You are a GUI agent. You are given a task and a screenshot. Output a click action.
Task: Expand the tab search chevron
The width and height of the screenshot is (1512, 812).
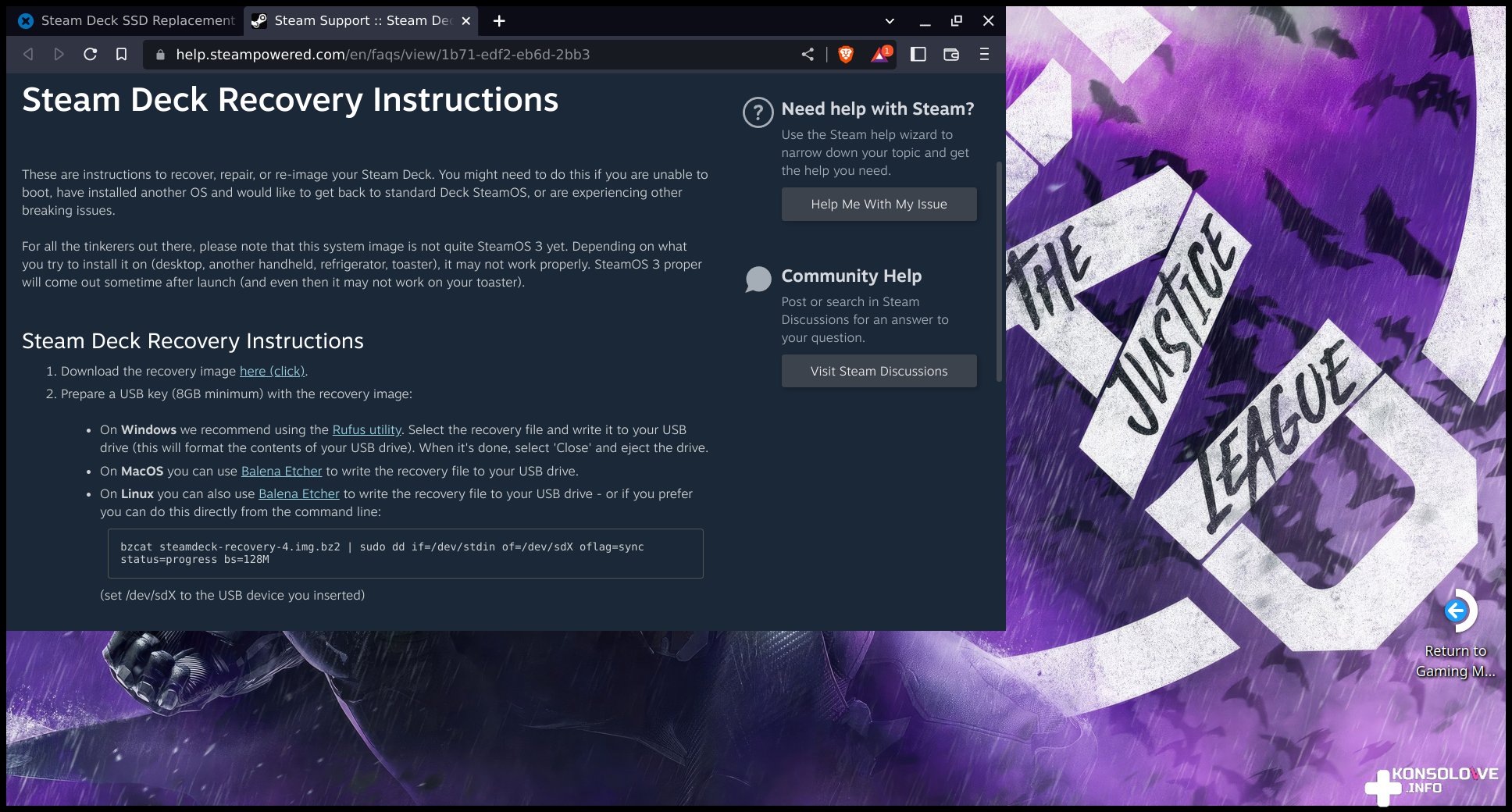coord(890,21)
